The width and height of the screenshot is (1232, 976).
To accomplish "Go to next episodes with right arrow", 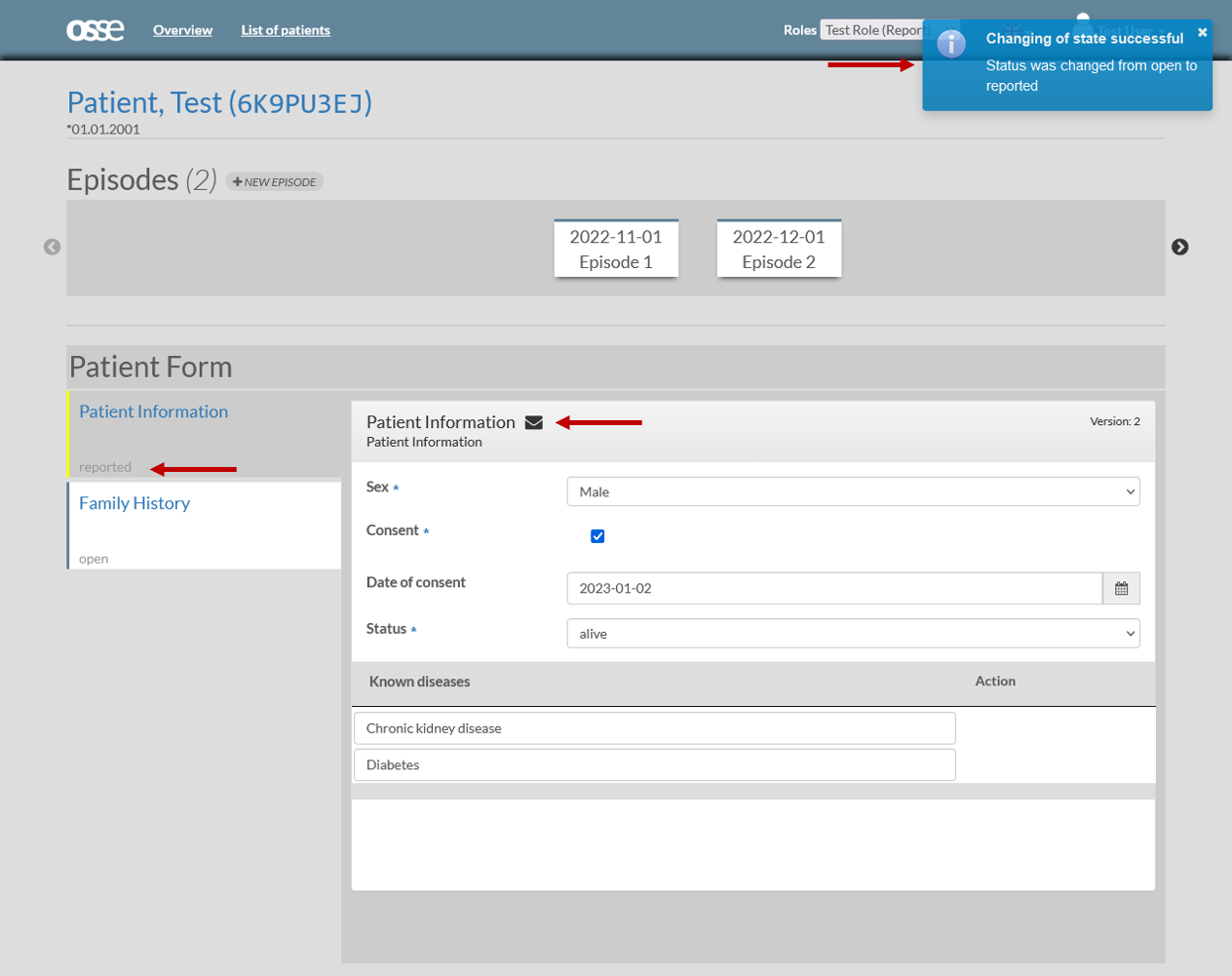I will coord(1179,247).
